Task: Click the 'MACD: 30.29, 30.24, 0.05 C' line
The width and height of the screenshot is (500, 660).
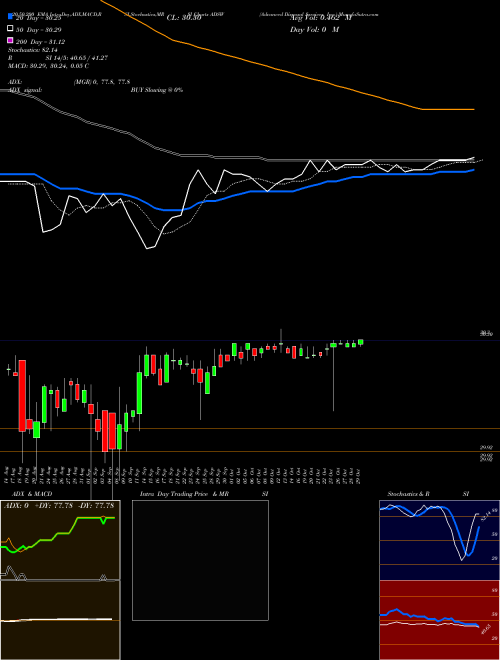Action: (x=48, y=66)
